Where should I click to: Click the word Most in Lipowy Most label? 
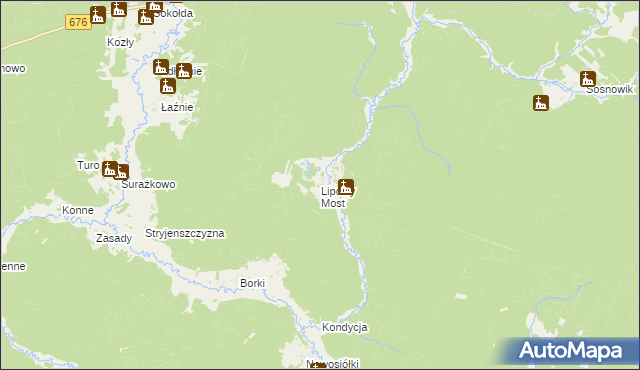tap(333, 203)
